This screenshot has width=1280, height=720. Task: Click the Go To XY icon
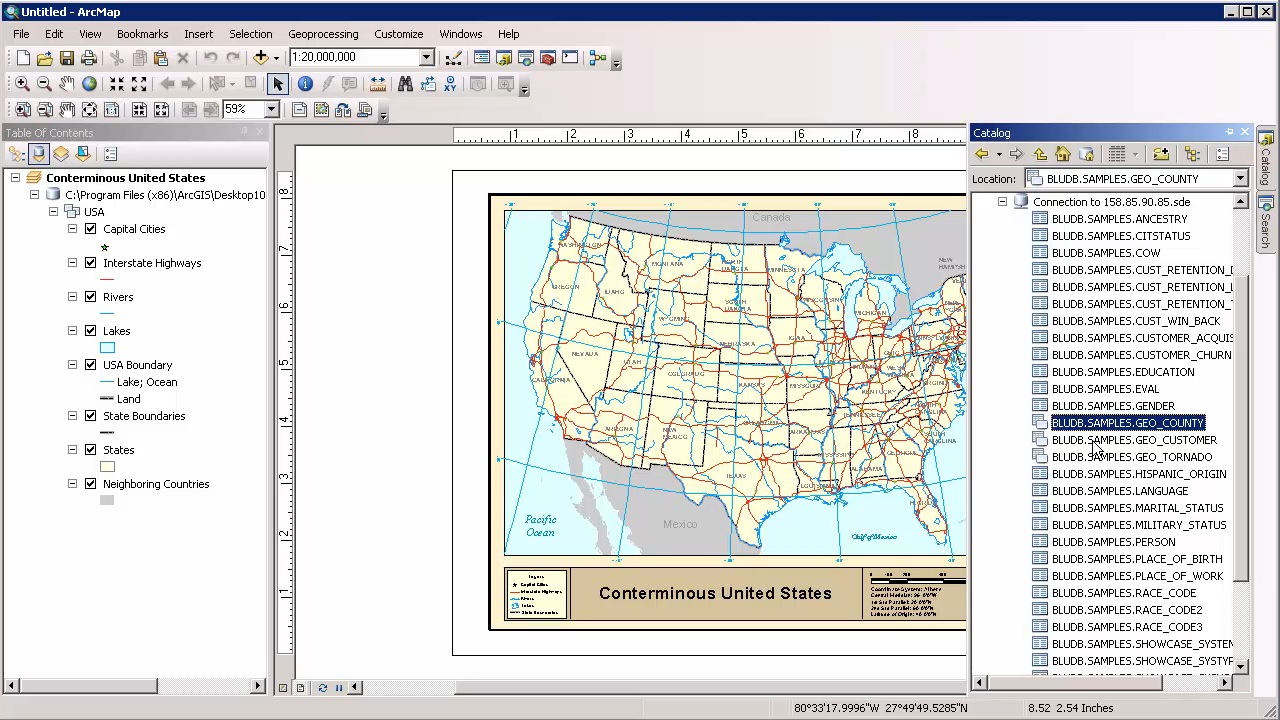pos(450,84)
